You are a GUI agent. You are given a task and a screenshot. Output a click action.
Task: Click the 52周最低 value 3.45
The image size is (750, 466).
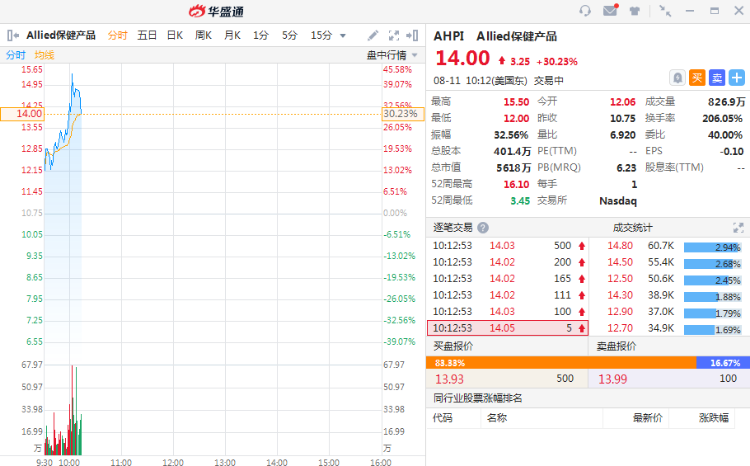coord(520,201)
